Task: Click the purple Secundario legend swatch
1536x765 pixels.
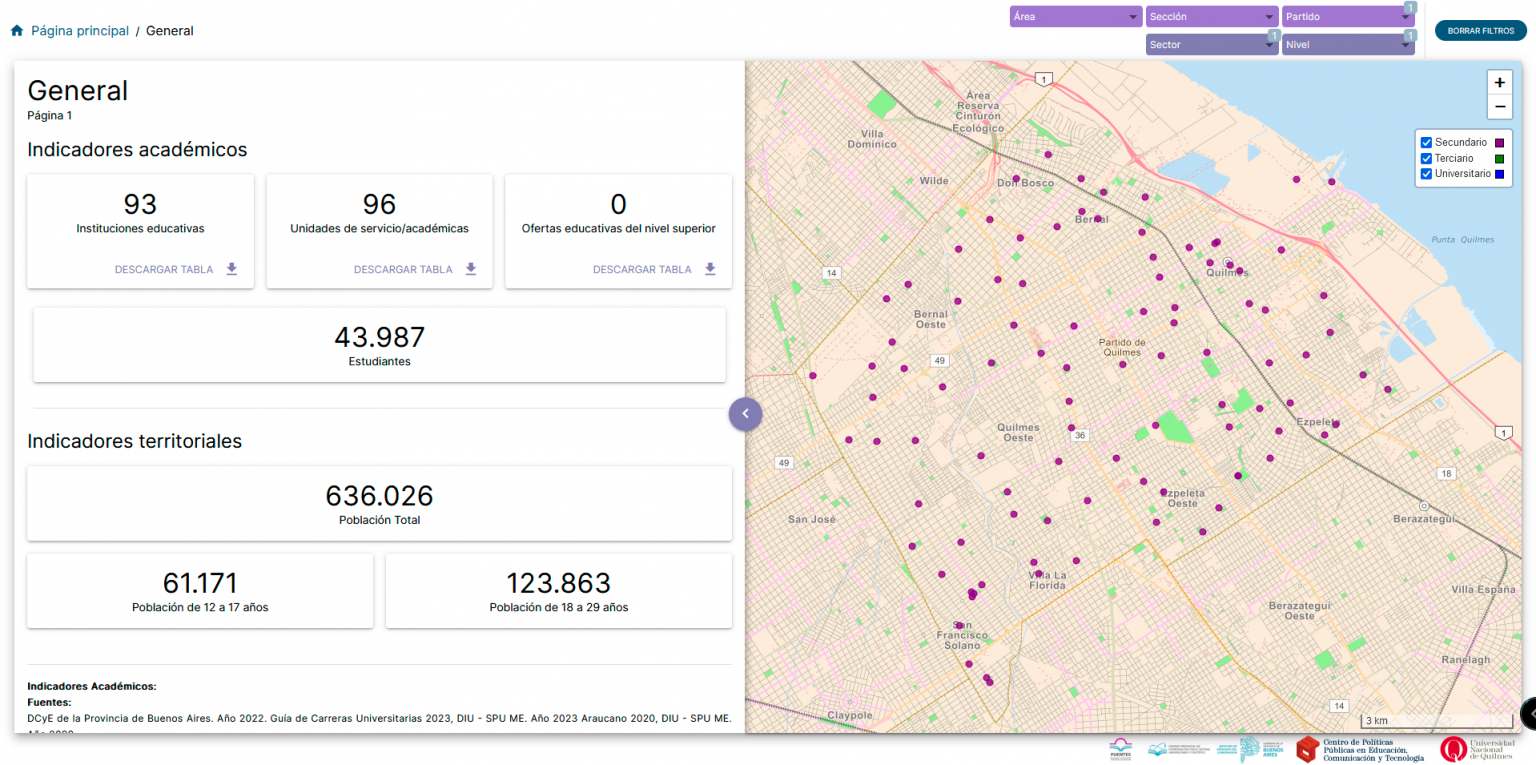Action: [x=1499, y=143]
